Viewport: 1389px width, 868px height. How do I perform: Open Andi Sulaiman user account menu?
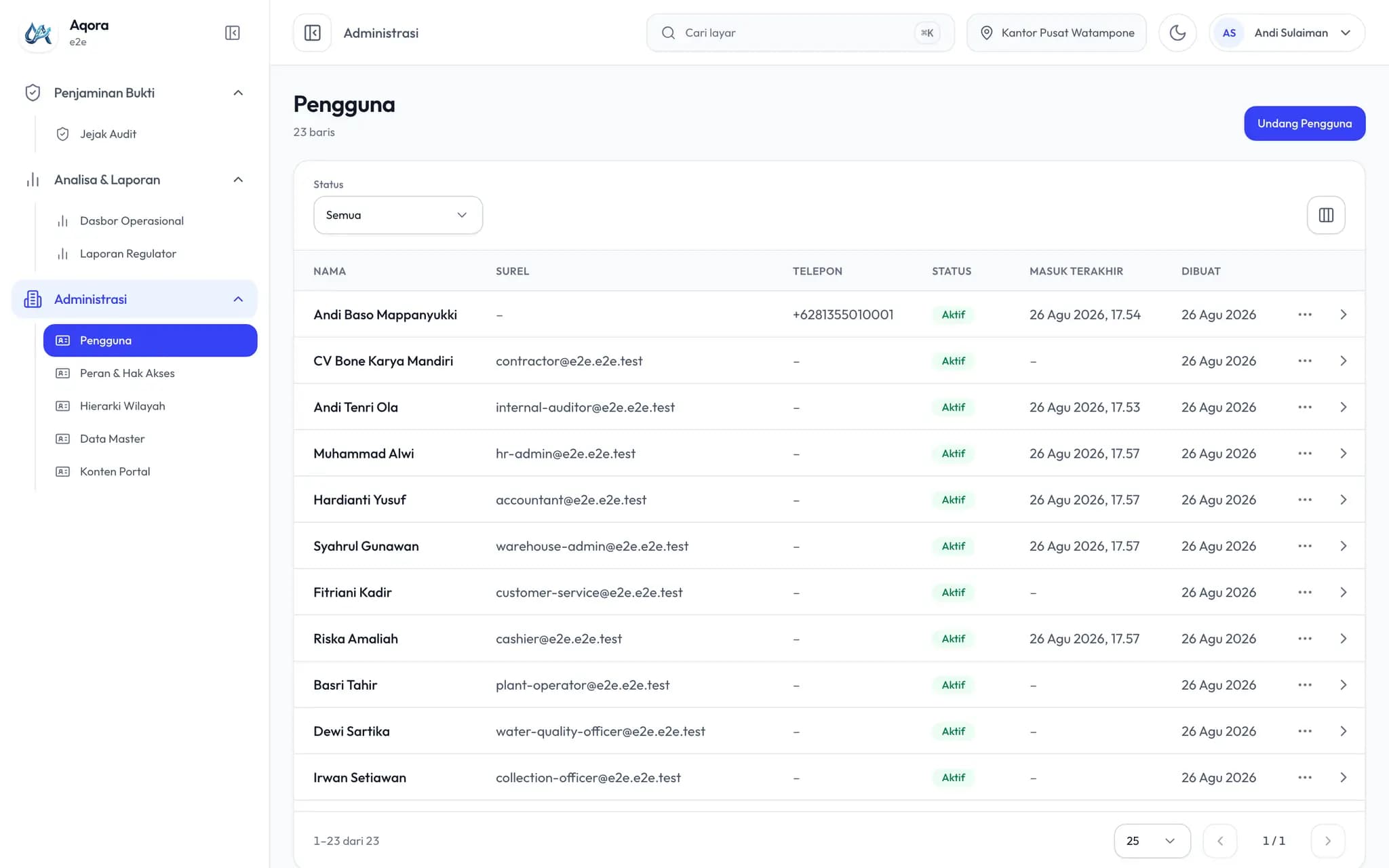1287,33
